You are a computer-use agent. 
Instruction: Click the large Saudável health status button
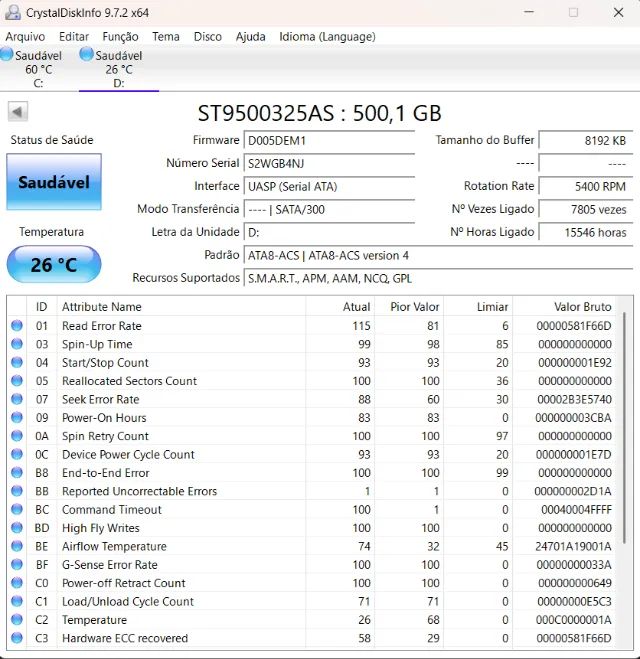click(x=54, y=182)
